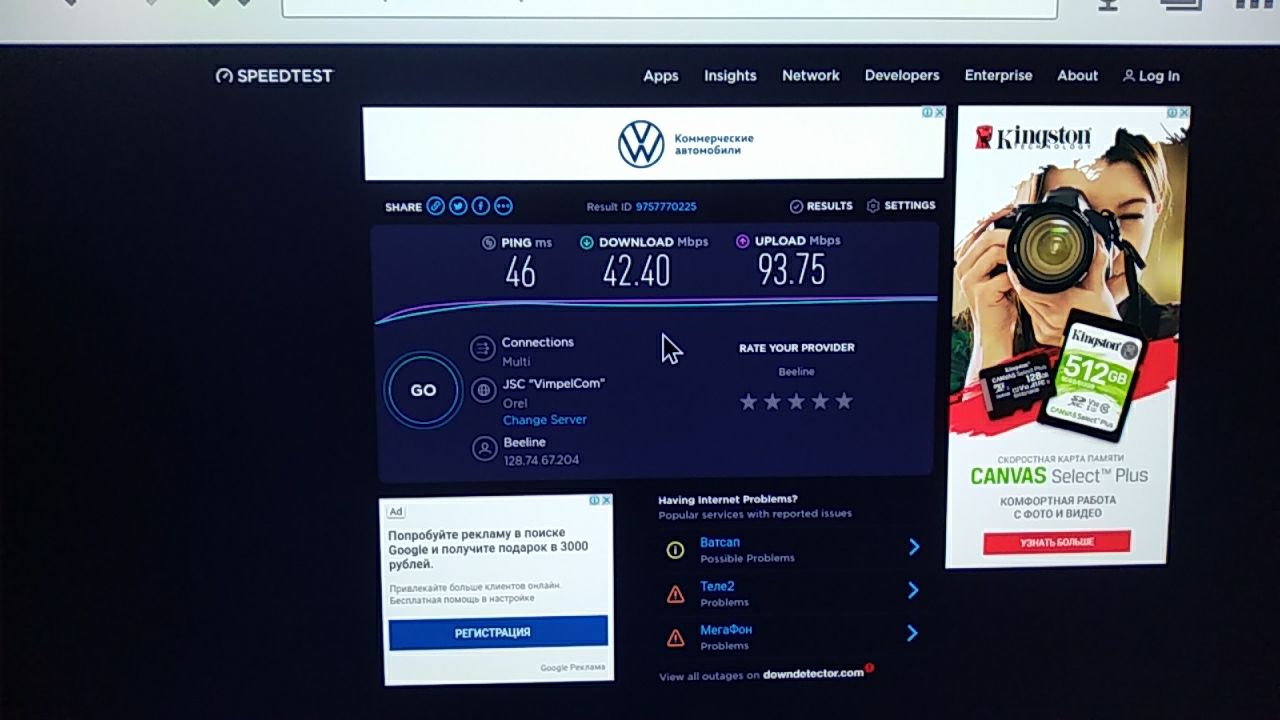1280x720 pixels.
Task: Click download speed value 42.40
Action: click(636, 271)
